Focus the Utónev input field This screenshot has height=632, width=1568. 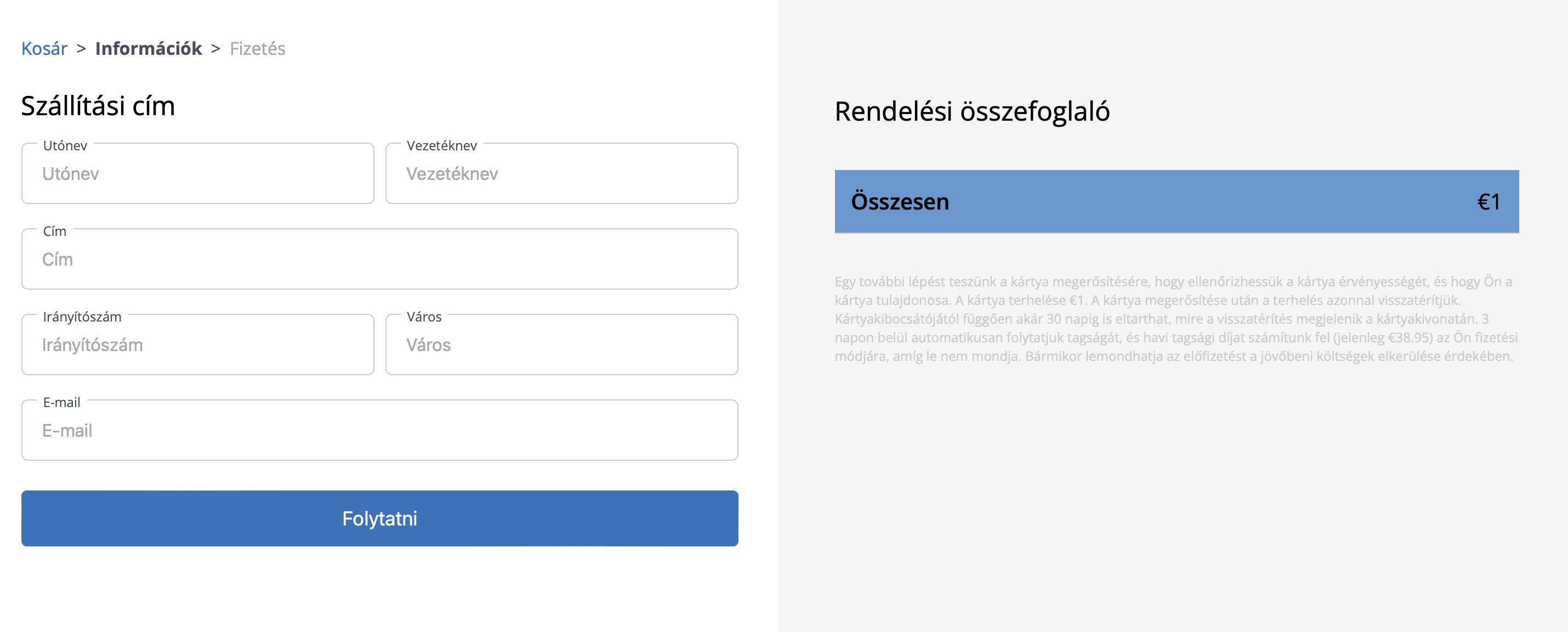coord(198,173)
